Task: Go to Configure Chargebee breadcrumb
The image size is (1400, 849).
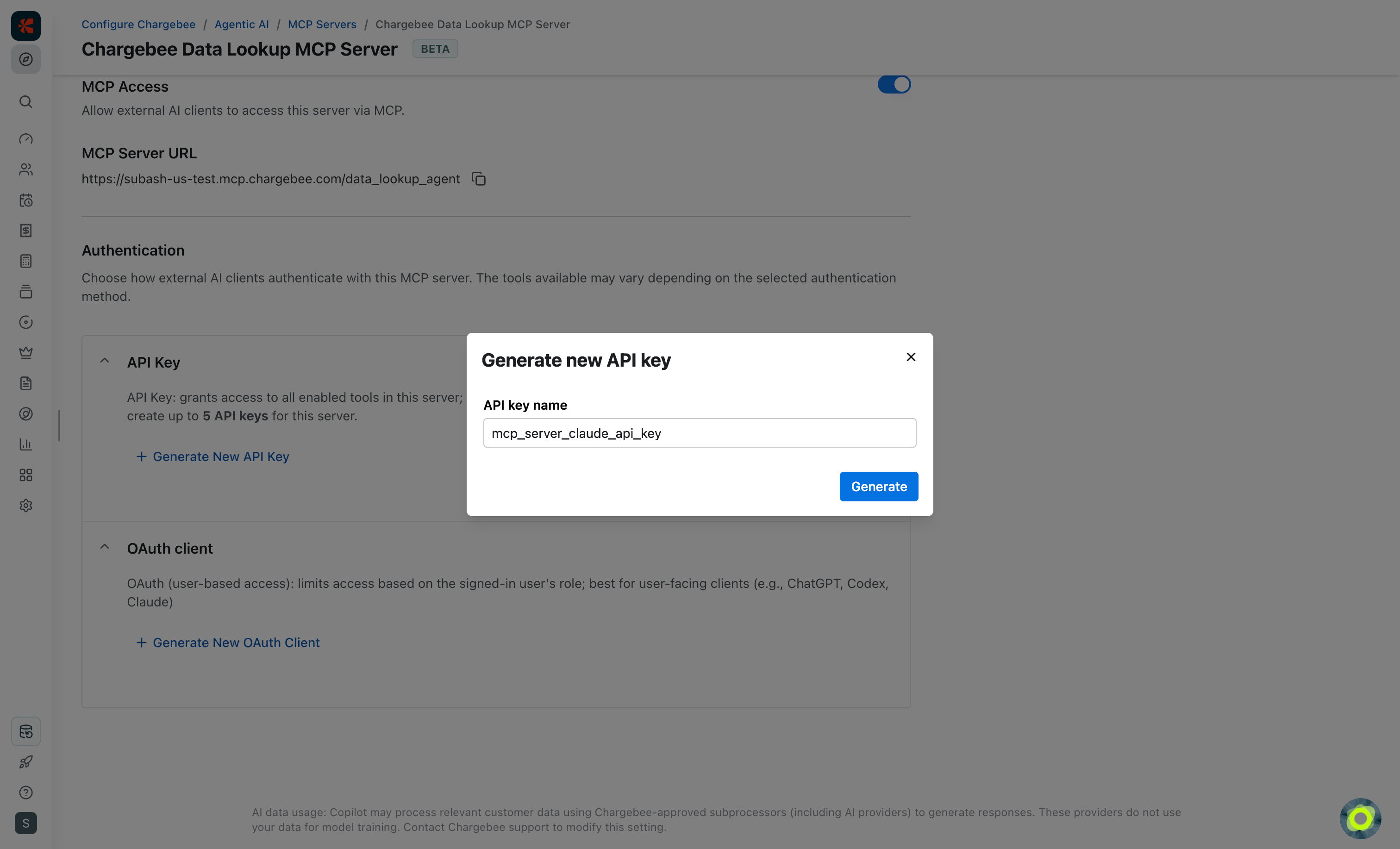Action: click(x=138, y=25)
